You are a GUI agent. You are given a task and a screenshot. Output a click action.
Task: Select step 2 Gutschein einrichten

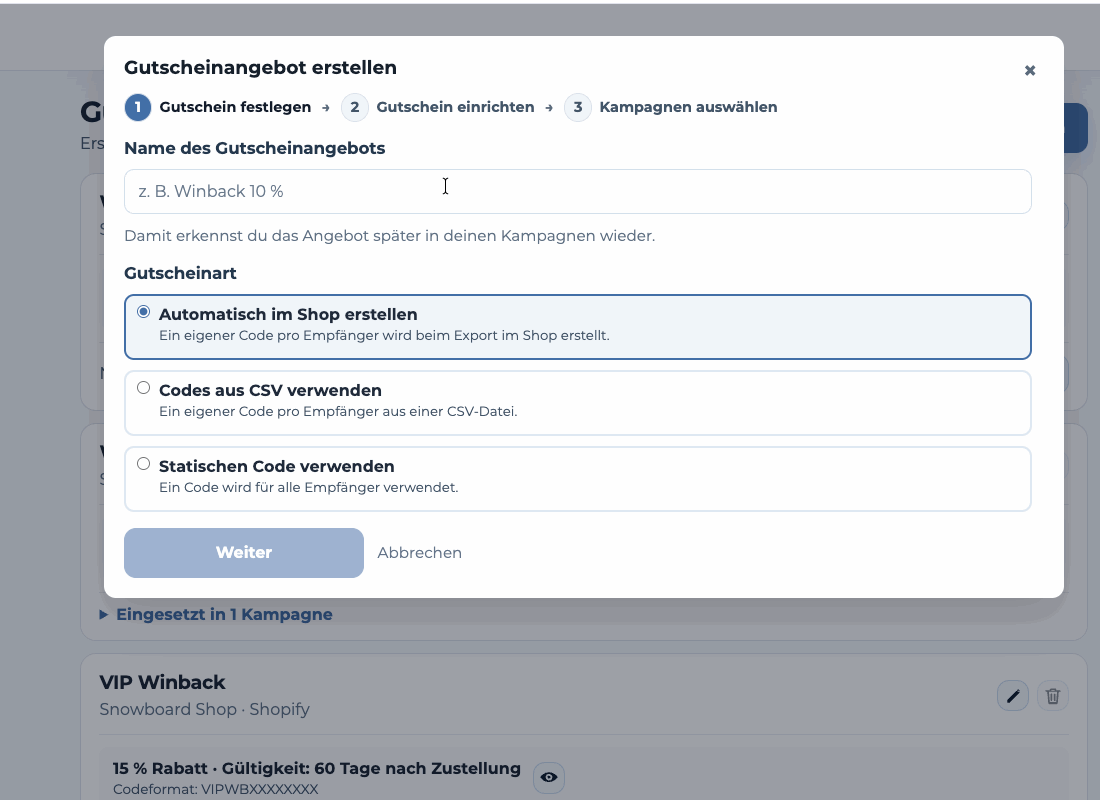[x=438, y=107]
